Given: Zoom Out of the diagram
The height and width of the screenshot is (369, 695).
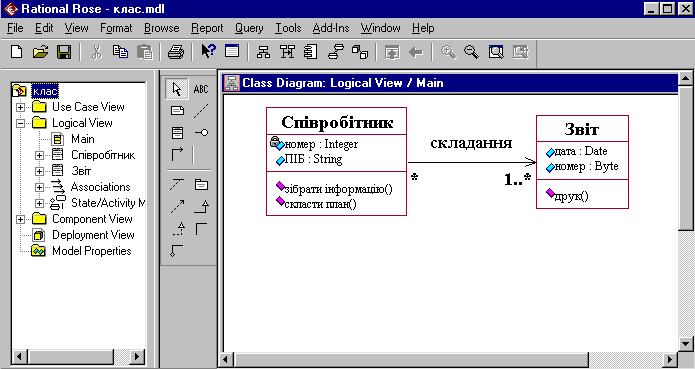Looking at the screenshot, I should pyautogui.click(x=472, y=53).
